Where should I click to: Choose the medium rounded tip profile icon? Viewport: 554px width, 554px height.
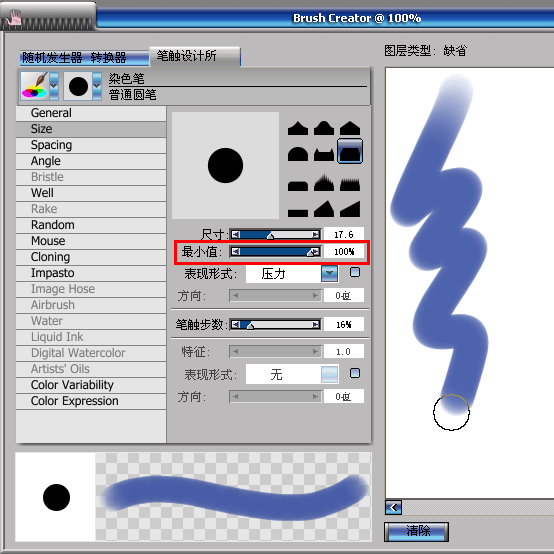tap(324, 128)
